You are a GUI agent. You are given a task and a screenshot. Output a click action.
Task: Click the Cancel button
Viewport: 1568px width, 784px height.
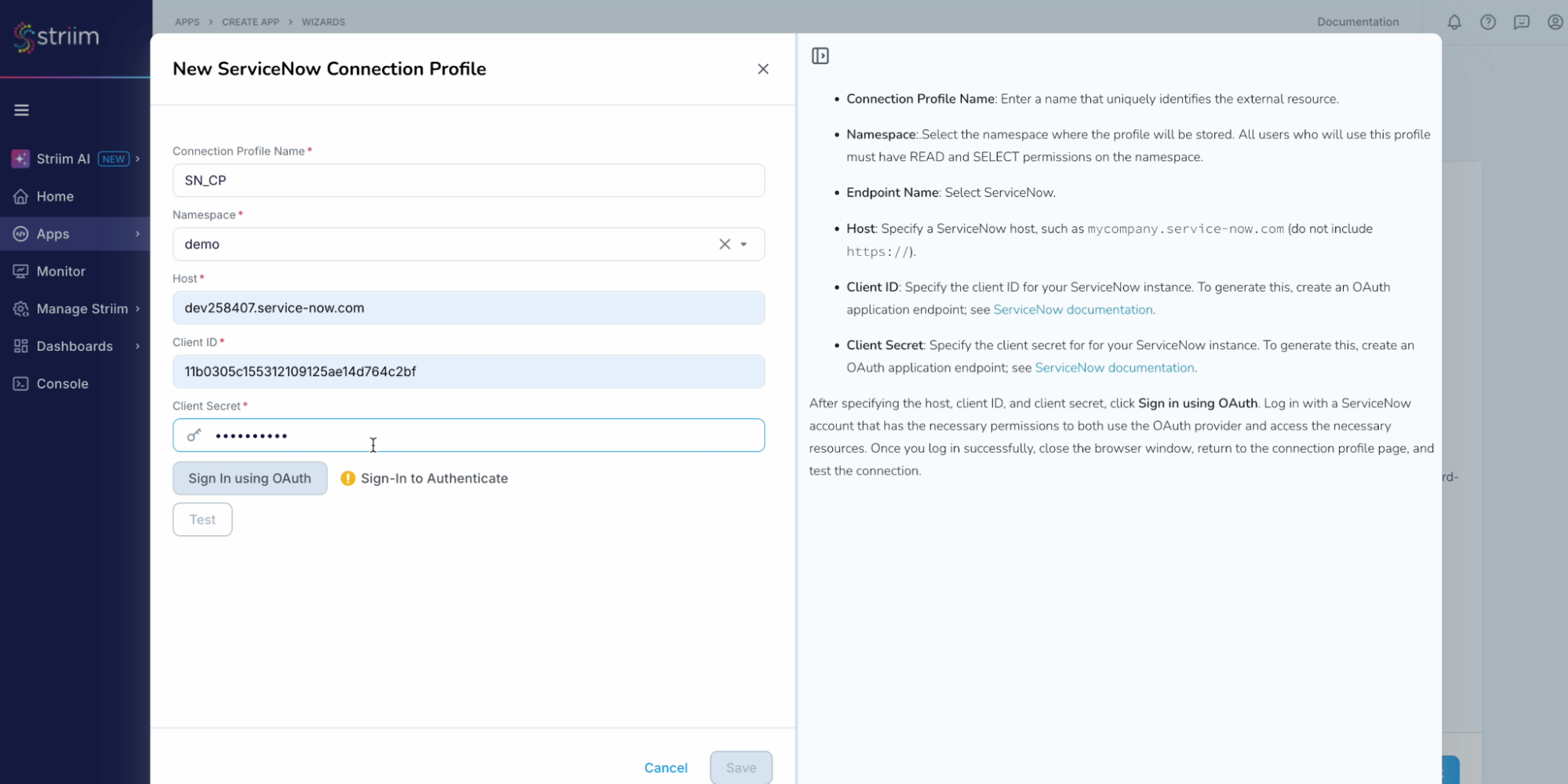point(666,768)
